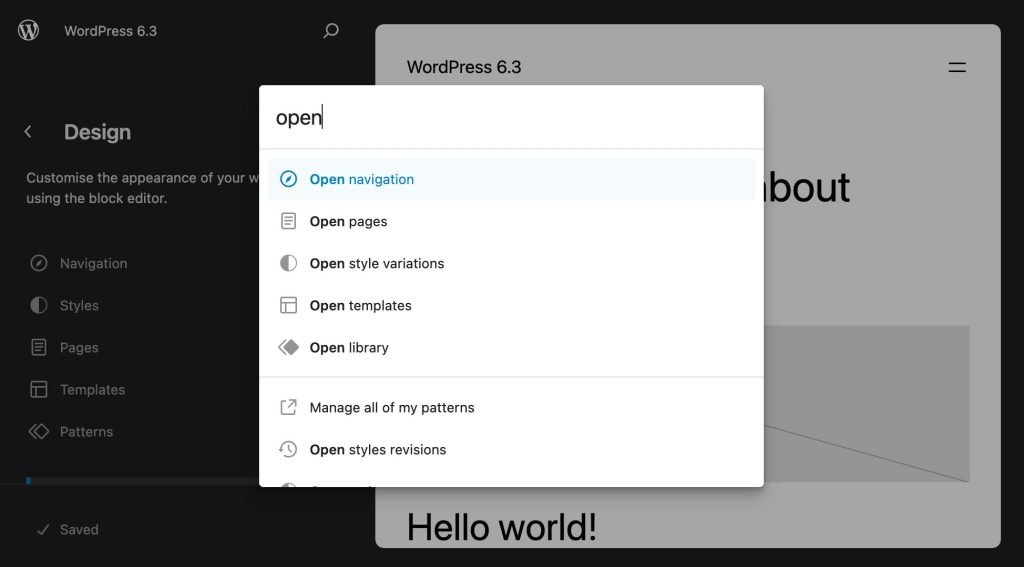This screenshot has height=567, width=1024.
Task: Click the layout icon beside Open templates
Action: [288, 305]
